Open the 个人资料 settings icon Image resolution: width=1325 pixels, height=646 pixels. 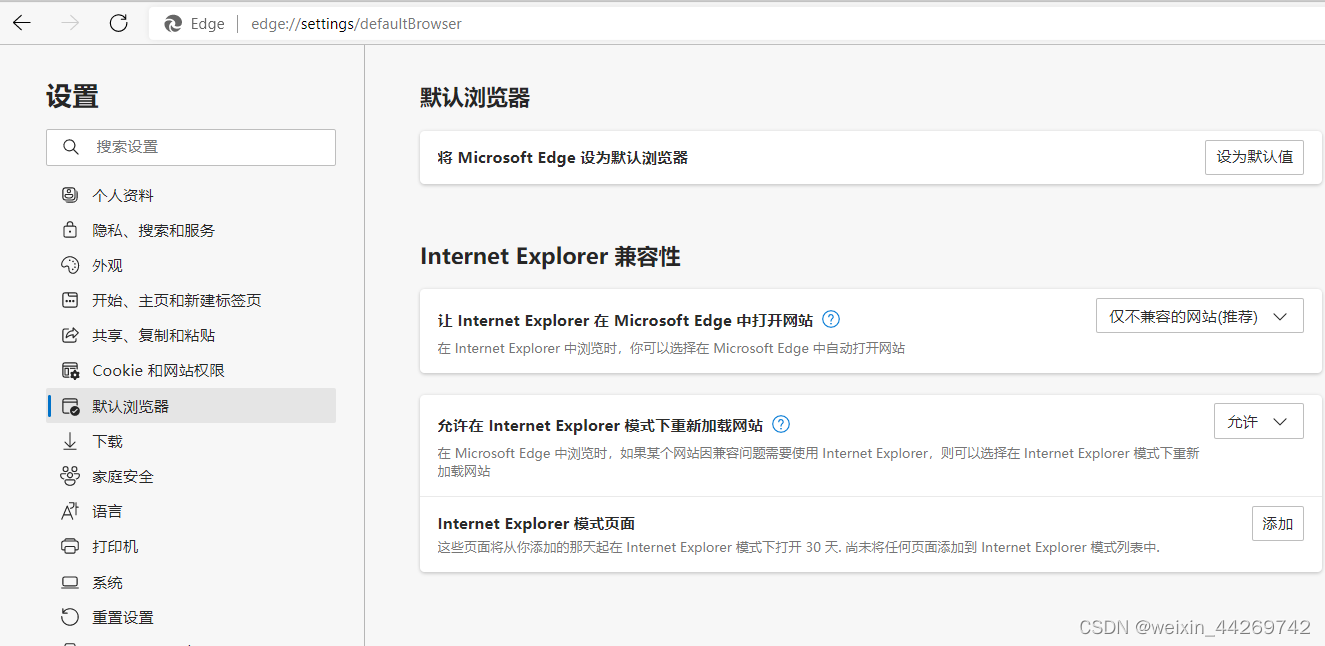pos(69,194)
